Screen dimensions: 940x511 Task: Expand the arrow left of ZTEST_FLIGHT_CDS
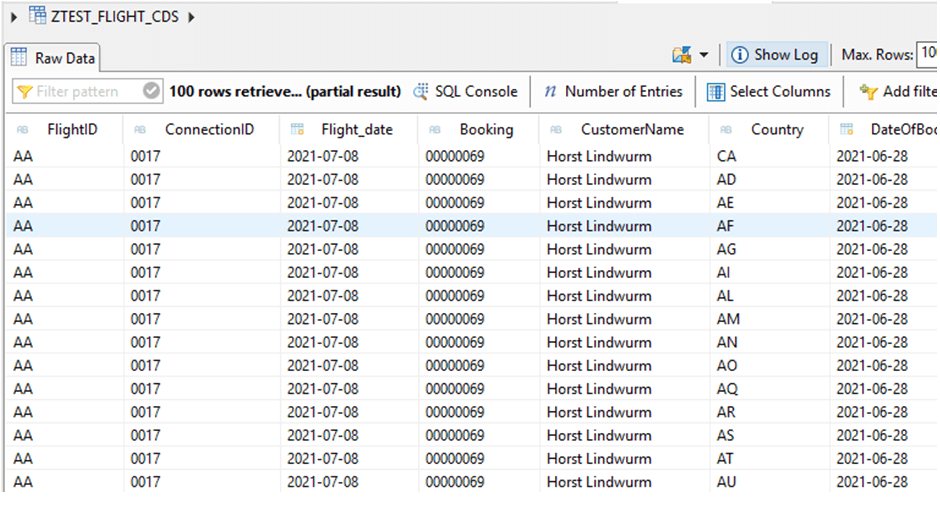point(14,17)
